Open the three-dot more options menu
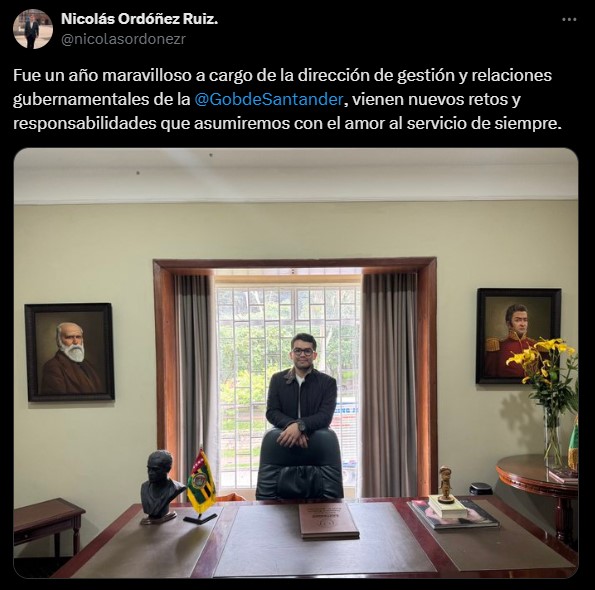This screenshot has height=590, width=595. 569,20
